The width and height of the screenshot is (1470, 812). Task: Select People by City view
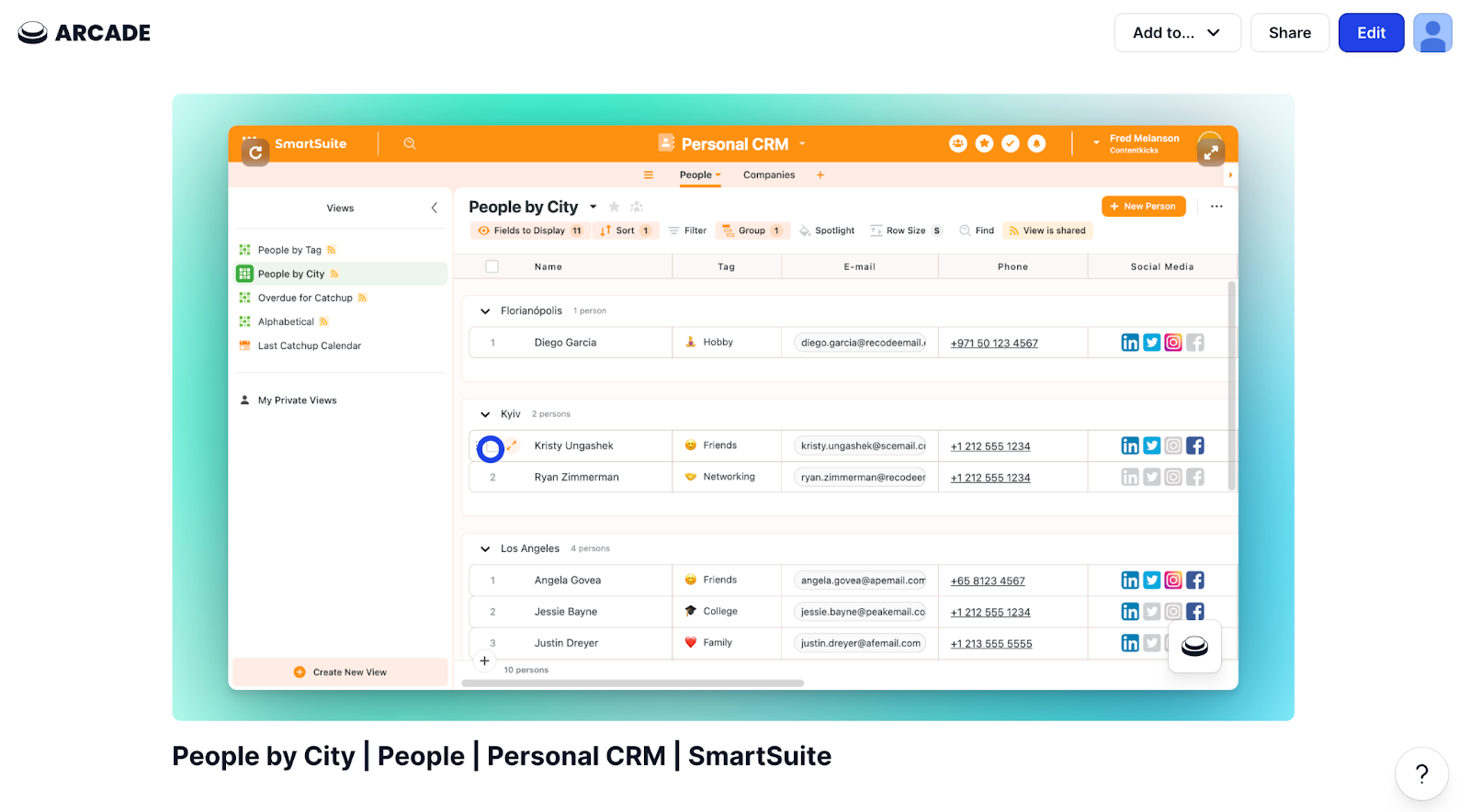tap(341, 274)
